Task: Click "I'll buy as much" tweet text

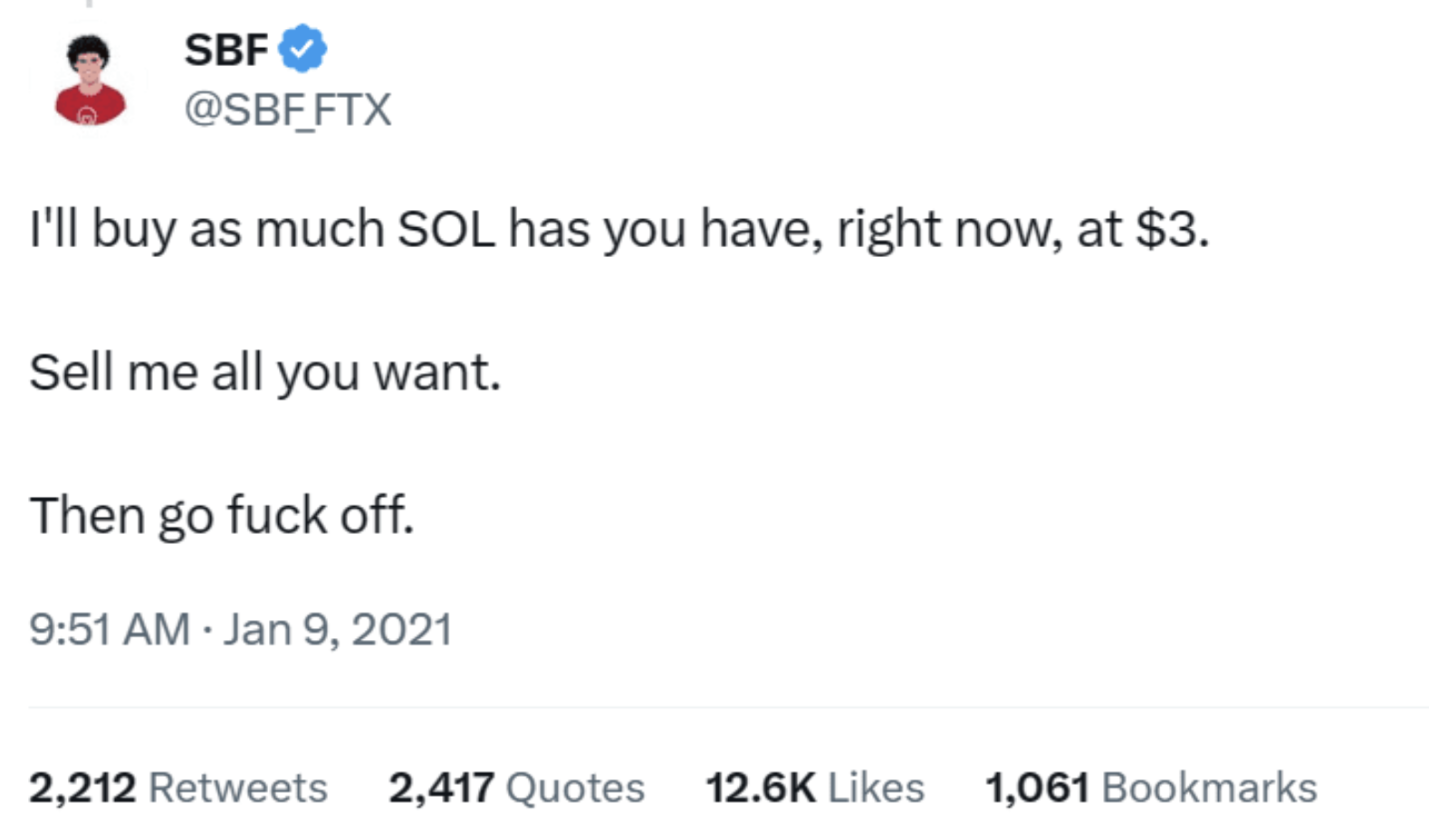Action: tap(207, 229)
